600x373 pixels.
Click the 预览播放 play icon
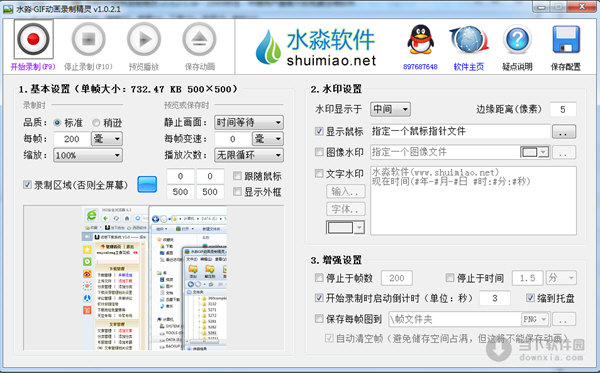pos(144,39)
